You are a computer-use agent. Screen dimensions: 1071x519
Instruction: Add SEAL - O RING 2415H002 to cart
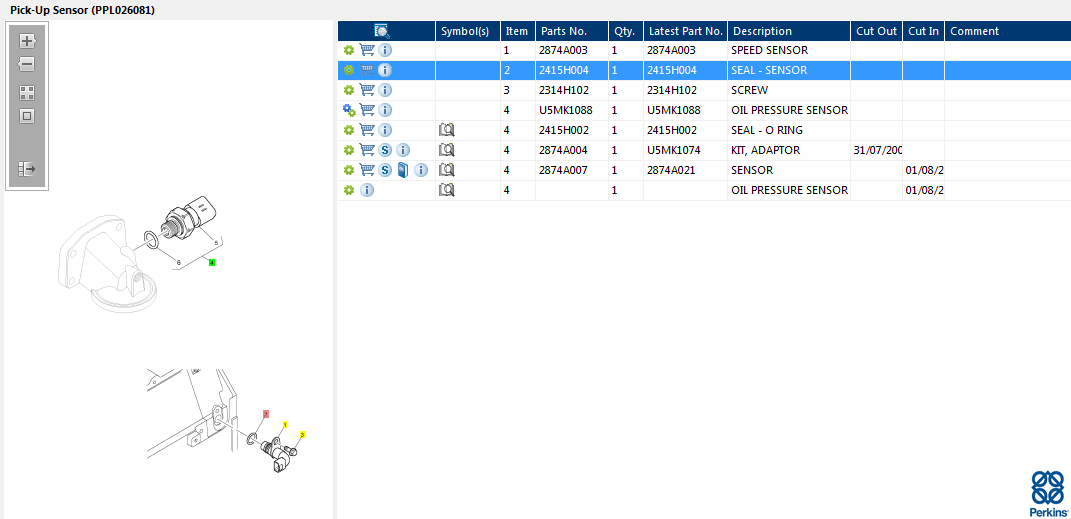[367, 129]
